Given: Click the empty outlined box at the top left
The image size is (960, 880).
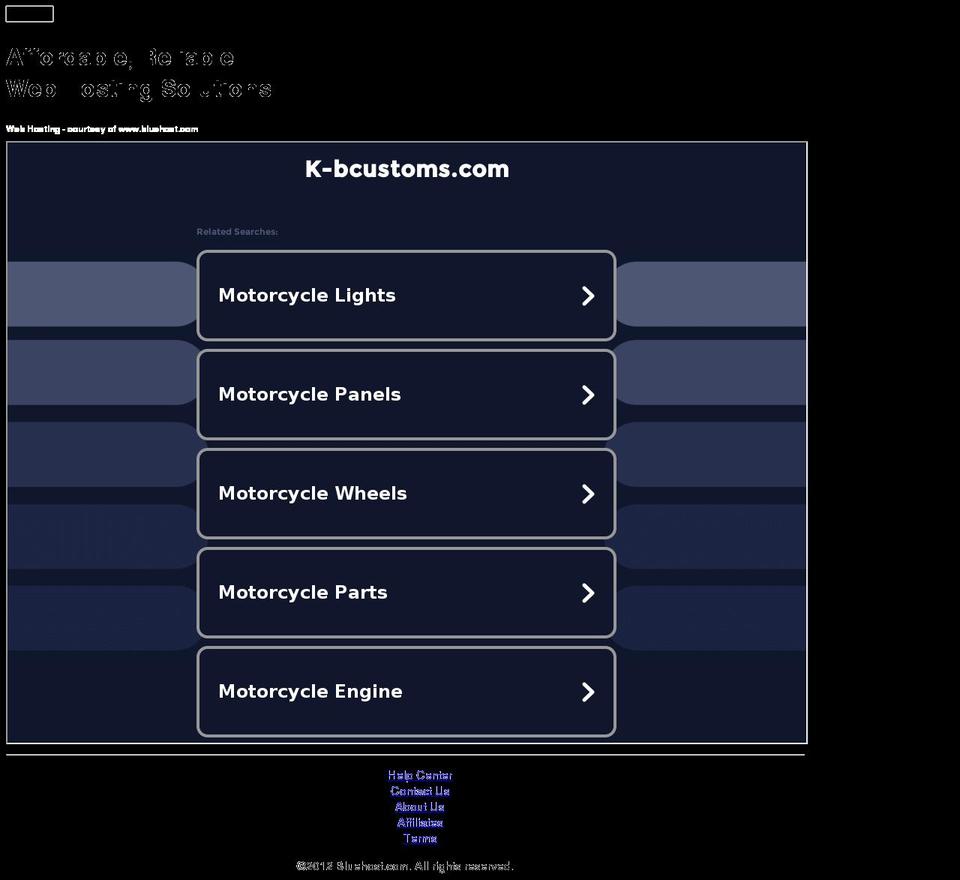Looking at the screenshot, I should coord(29,13).
